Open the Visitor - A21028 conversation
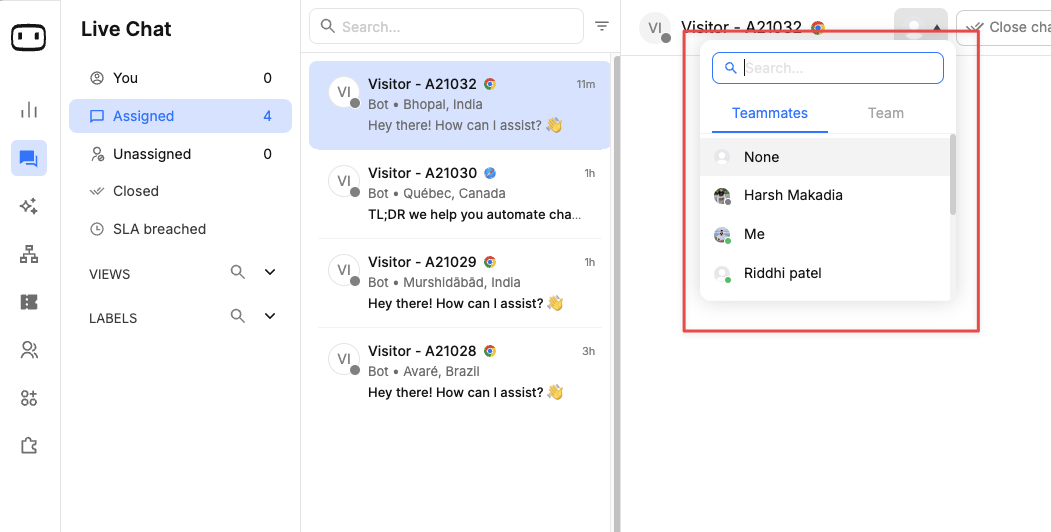The width and height of the screenshot is (1051, 532). 460,372
